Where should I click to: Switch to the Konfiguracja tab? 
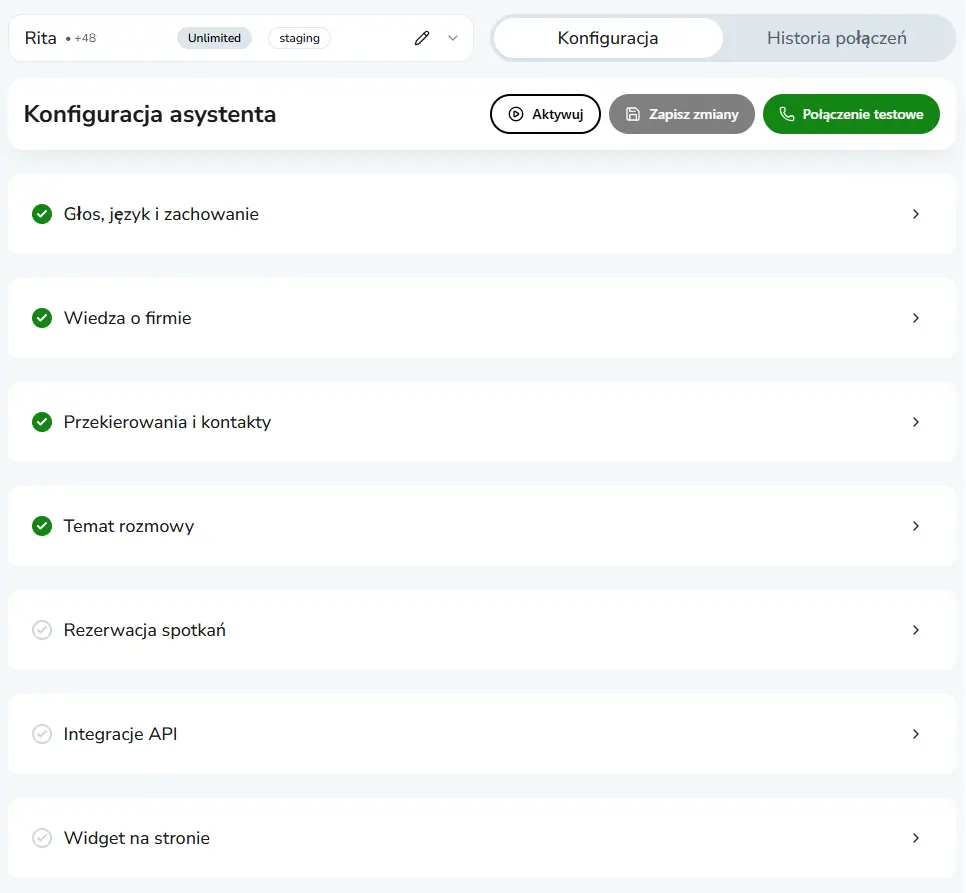pos(608,38)
